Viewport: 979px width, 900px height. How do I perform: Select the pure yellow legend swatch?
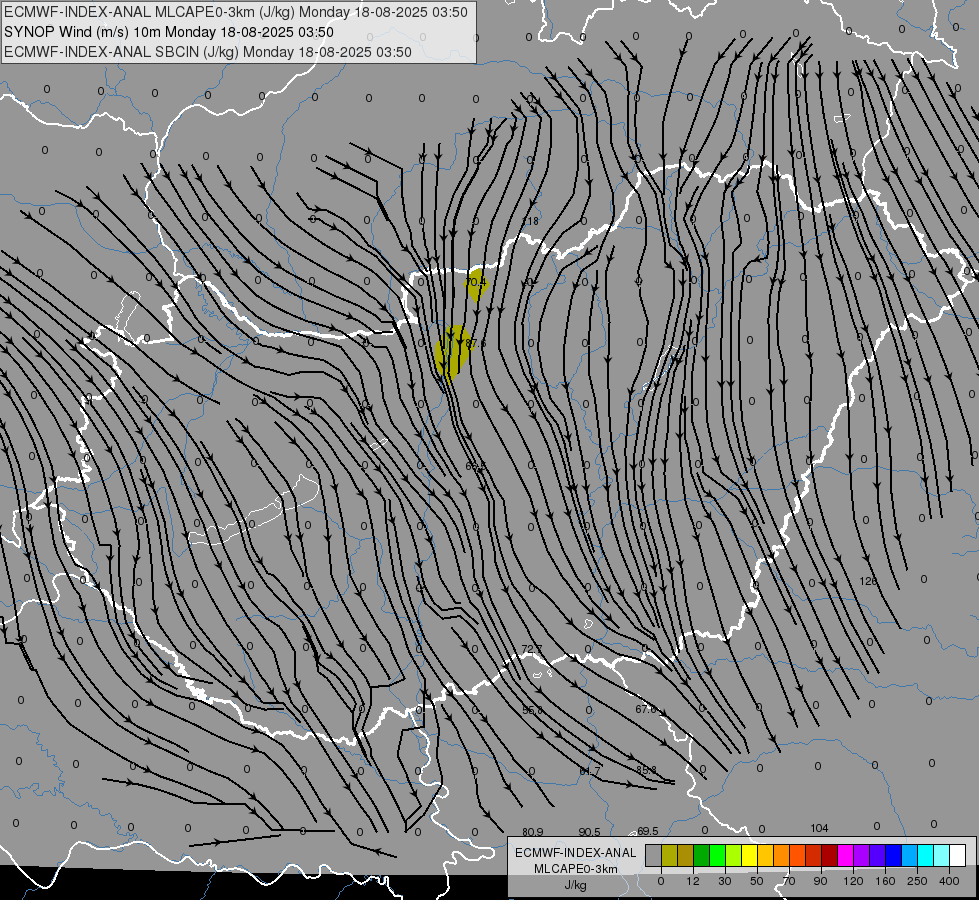coord(750,855)
